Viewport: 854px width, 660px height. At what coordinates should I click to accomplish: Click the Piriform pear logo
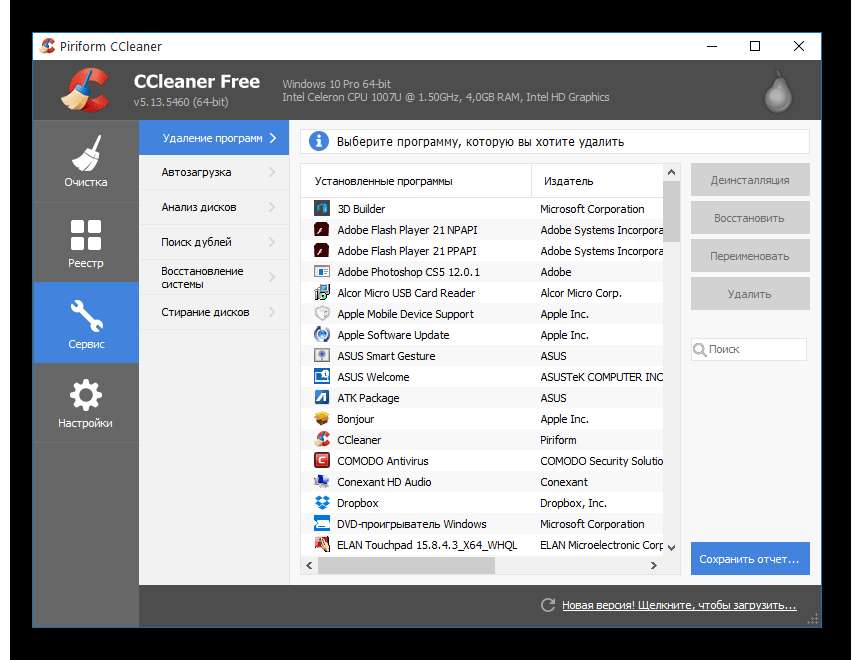click(x=778, y=91)
